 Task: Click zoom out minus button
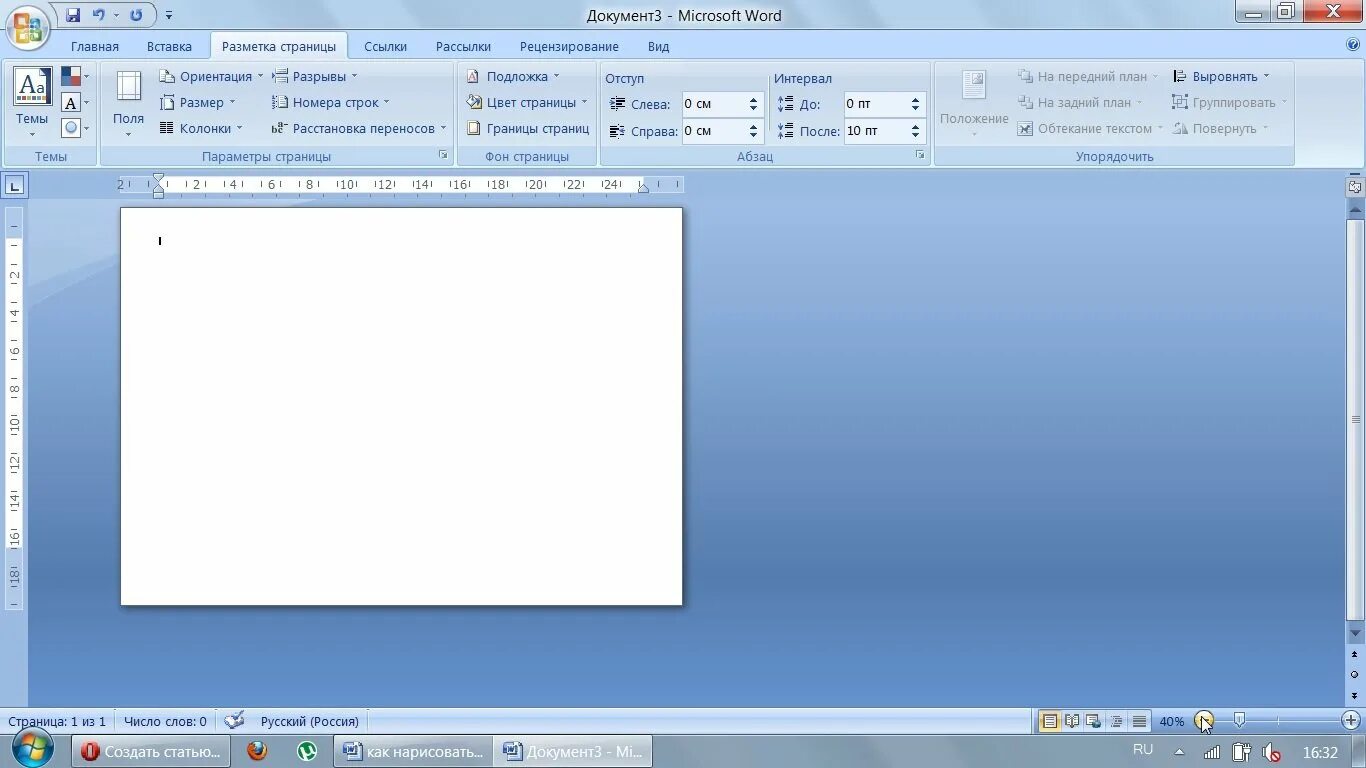point(1203,720)
